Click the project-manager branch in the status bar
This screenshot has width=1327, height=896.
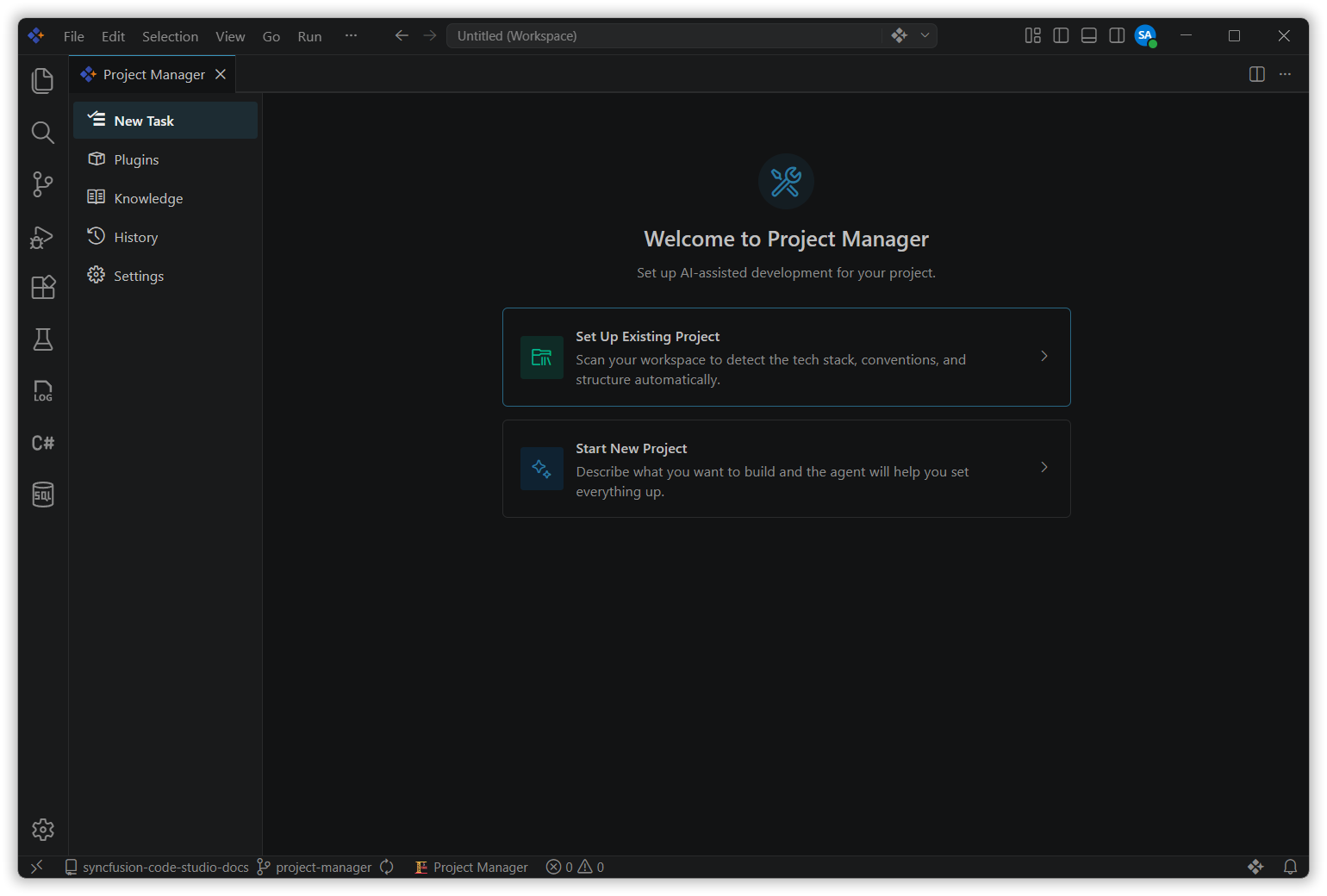pos(315,867)
